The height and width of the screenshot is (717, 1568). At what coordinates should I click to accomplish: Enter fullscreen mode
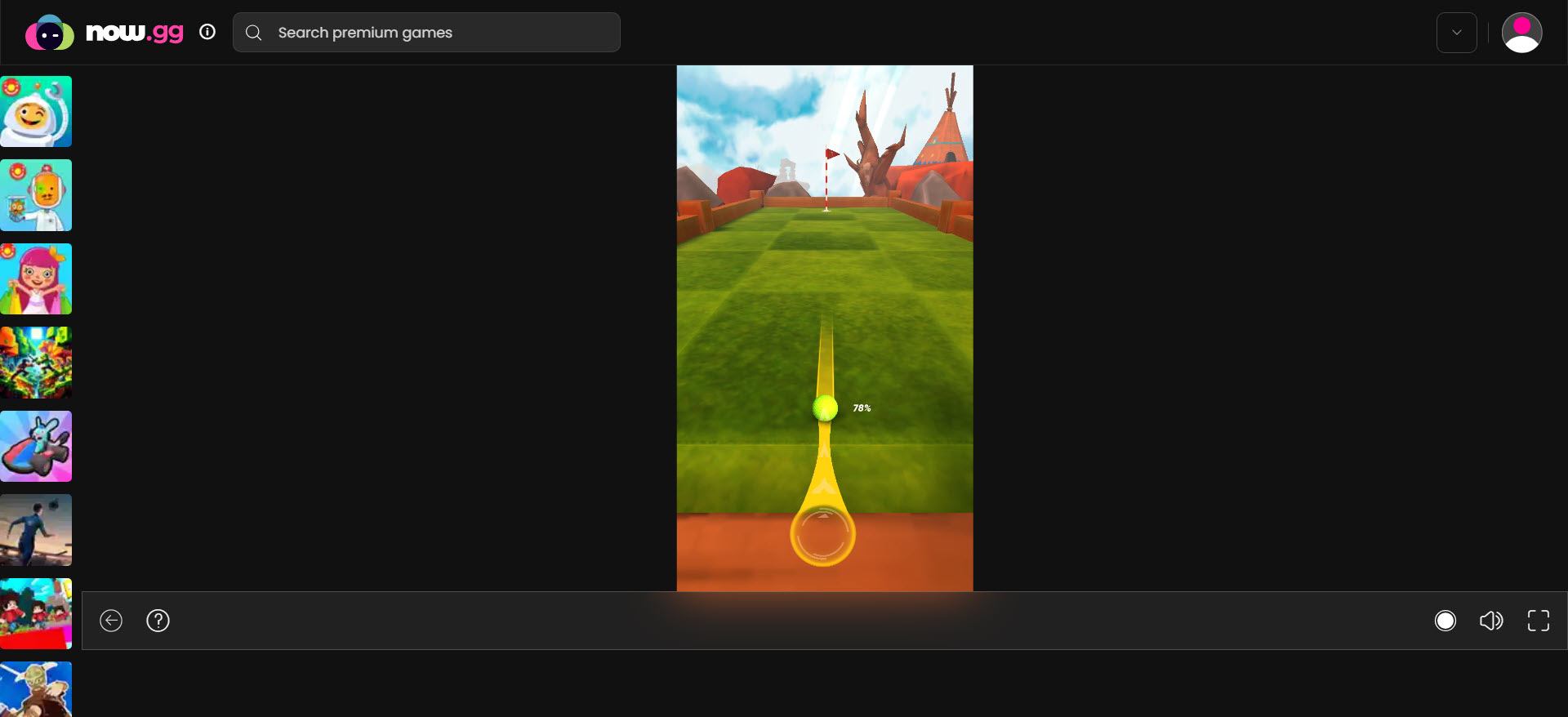[1538, 621]
